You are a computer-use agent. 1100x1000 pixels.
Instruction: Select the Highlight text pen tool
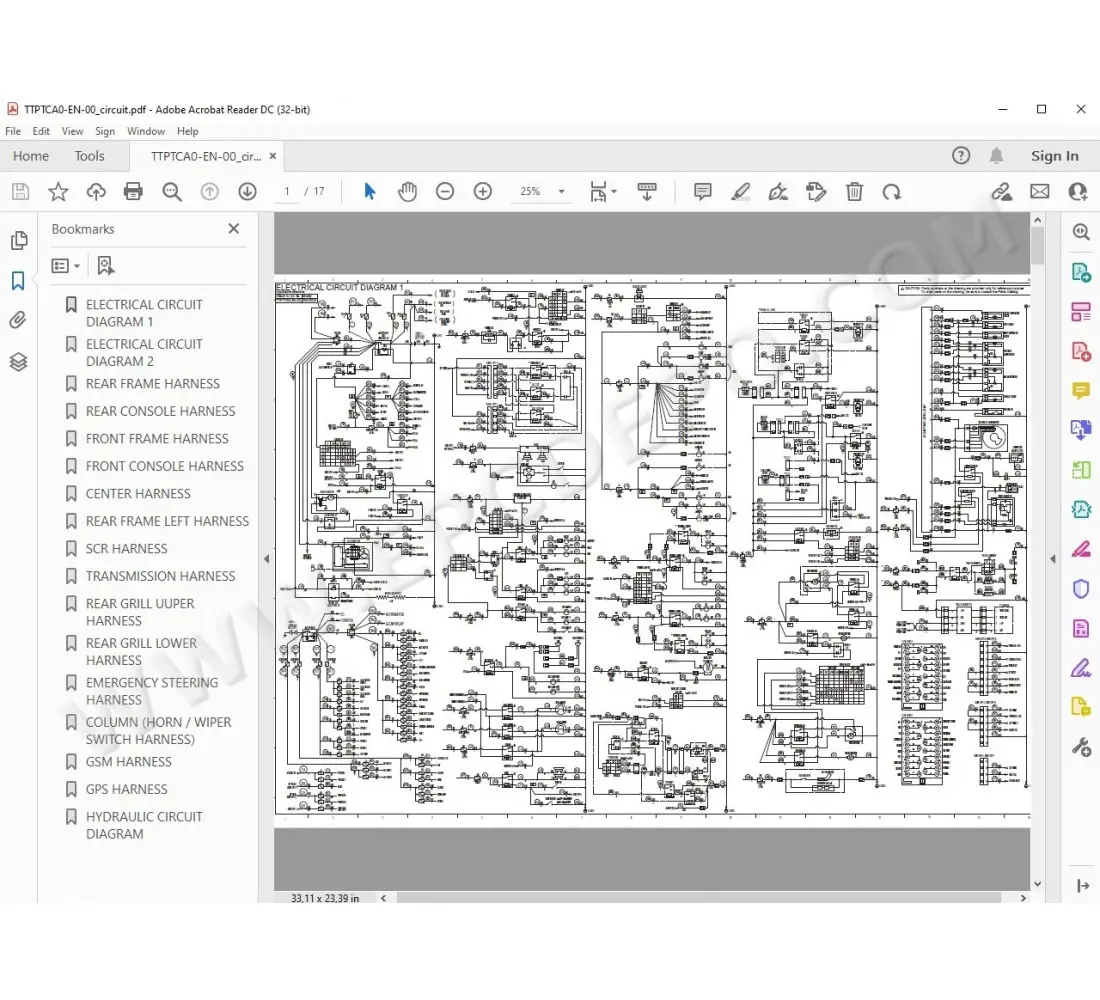740,191
